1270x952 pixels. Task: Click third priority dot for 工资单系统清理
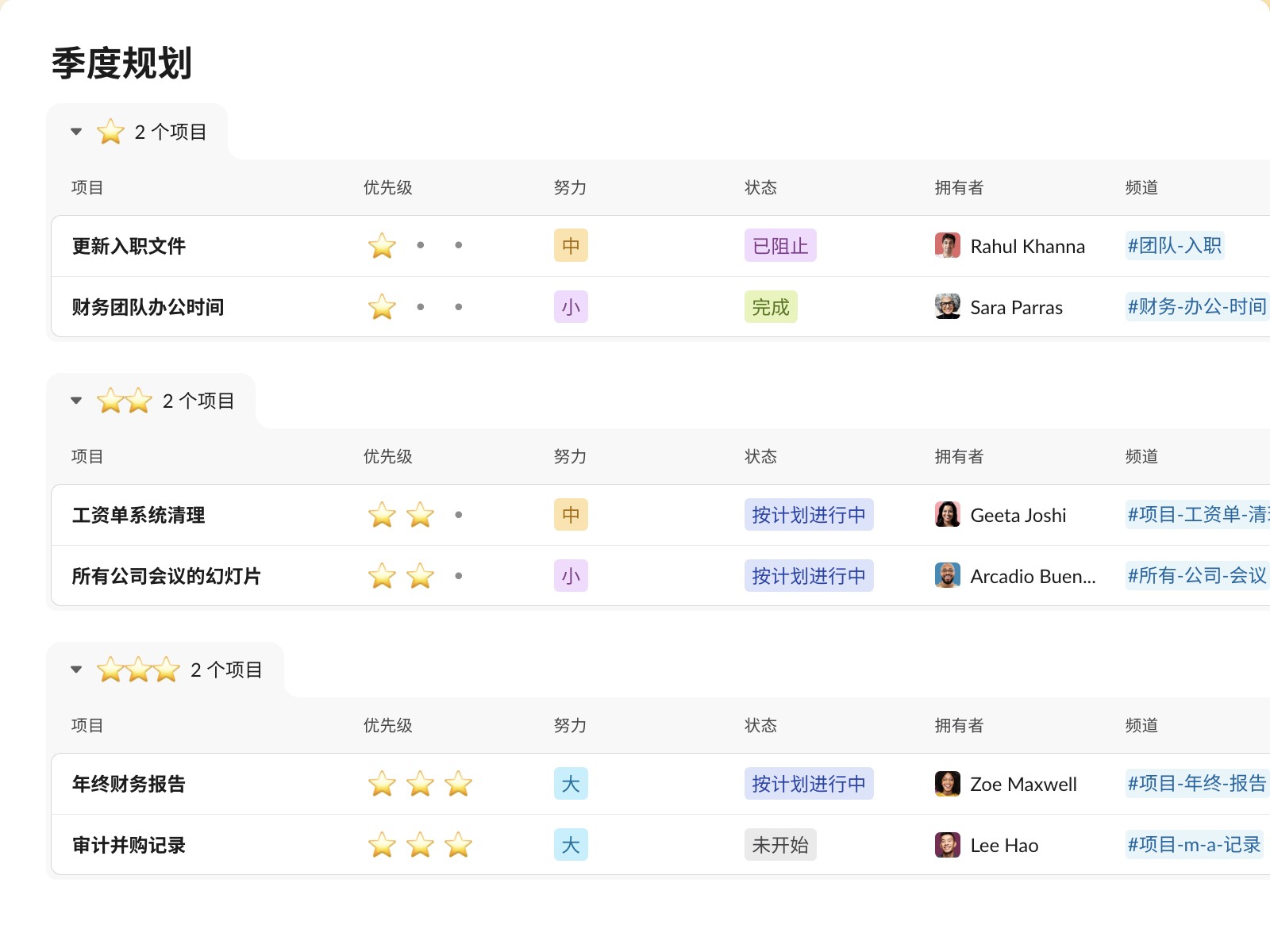click(458, 515)
